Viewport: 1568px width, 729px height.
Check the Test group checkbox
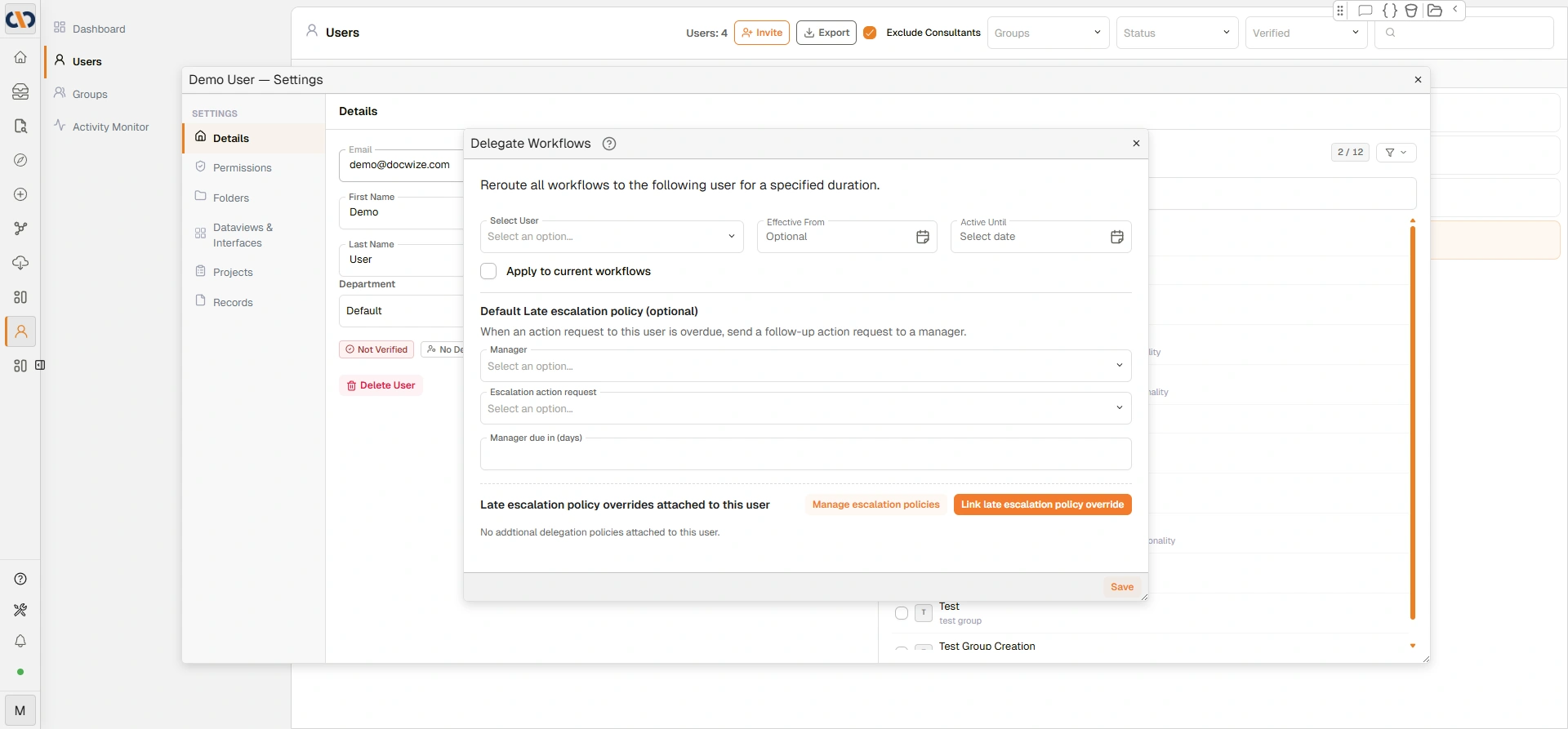click(902, 613)
